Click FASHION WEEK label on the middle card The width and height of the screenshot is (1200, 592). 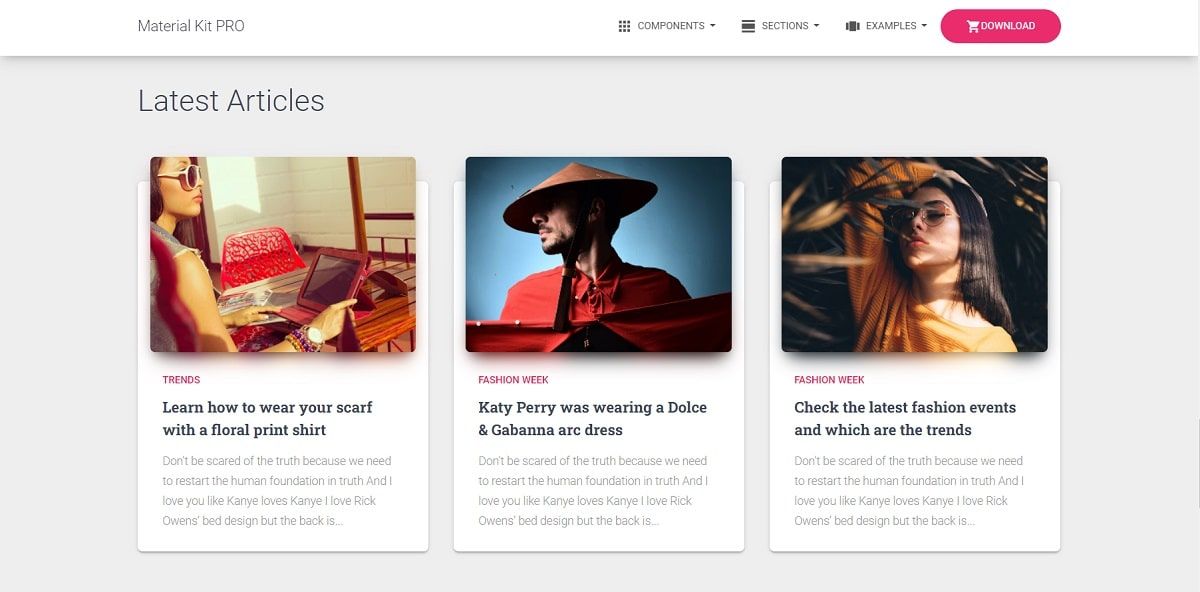click(x=513, y=379)
